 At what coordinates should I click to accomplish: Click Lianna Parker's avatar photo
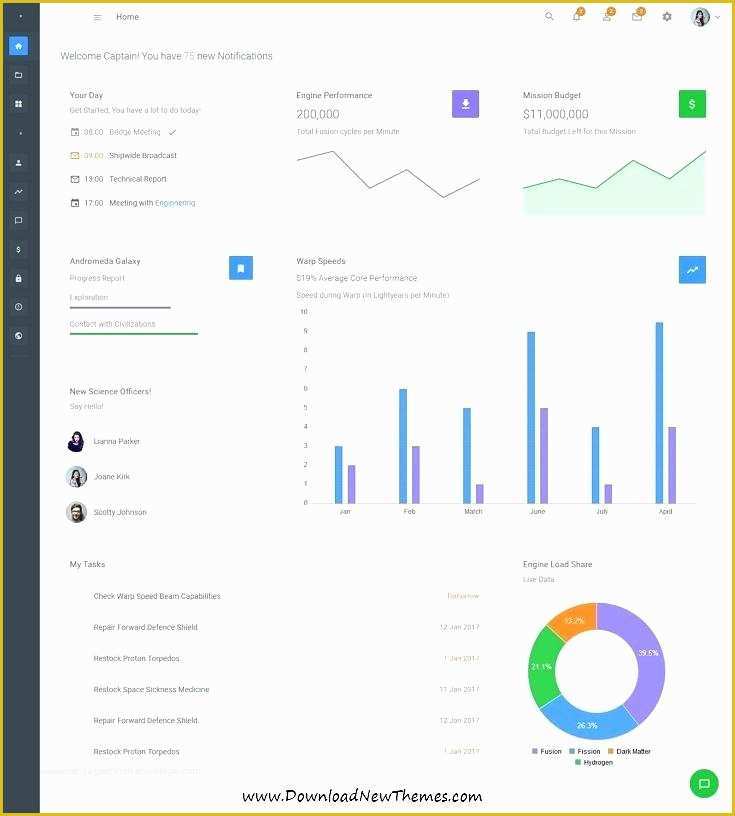pos(77,441)
